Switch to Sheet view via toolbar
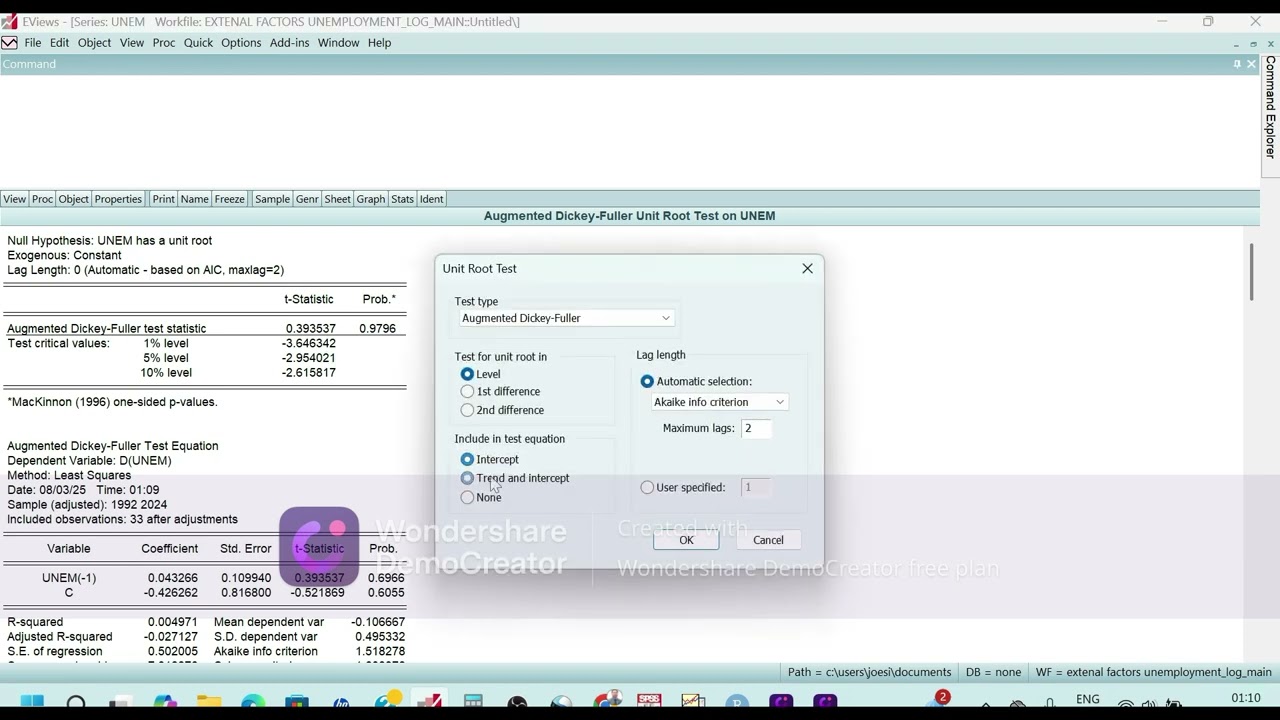This screenshot has width=1280, height=720. [x=337, y=199]
